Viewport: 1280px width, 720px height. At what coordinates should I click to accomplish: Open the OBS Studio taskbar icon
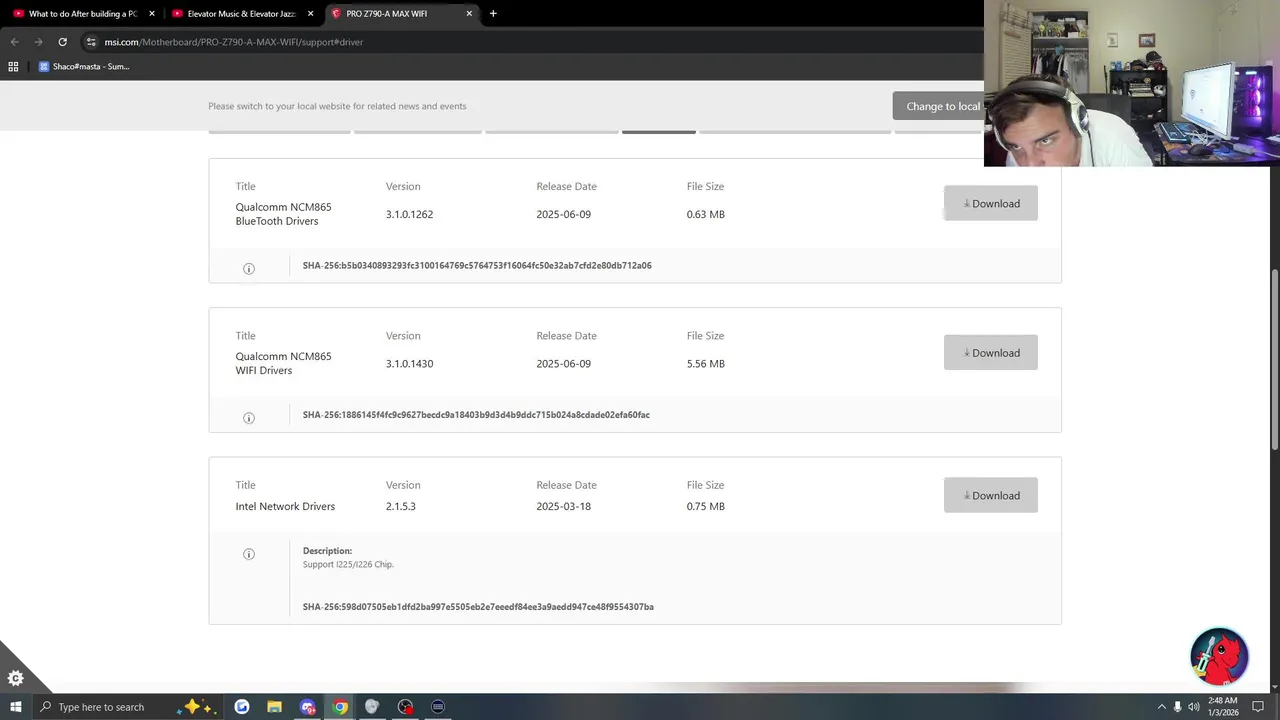click(x=405, y=707)
